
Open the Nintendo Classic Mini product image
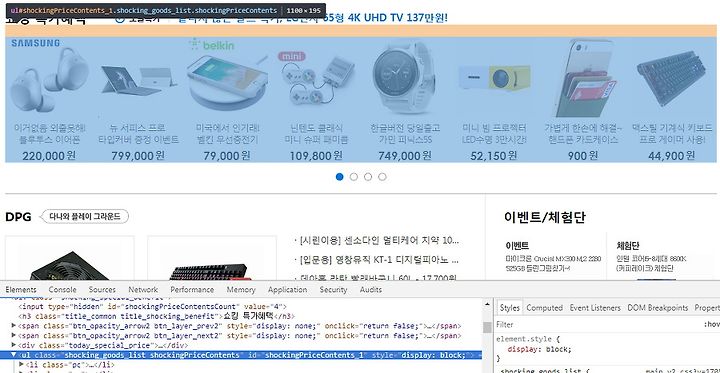coord(316,80)
